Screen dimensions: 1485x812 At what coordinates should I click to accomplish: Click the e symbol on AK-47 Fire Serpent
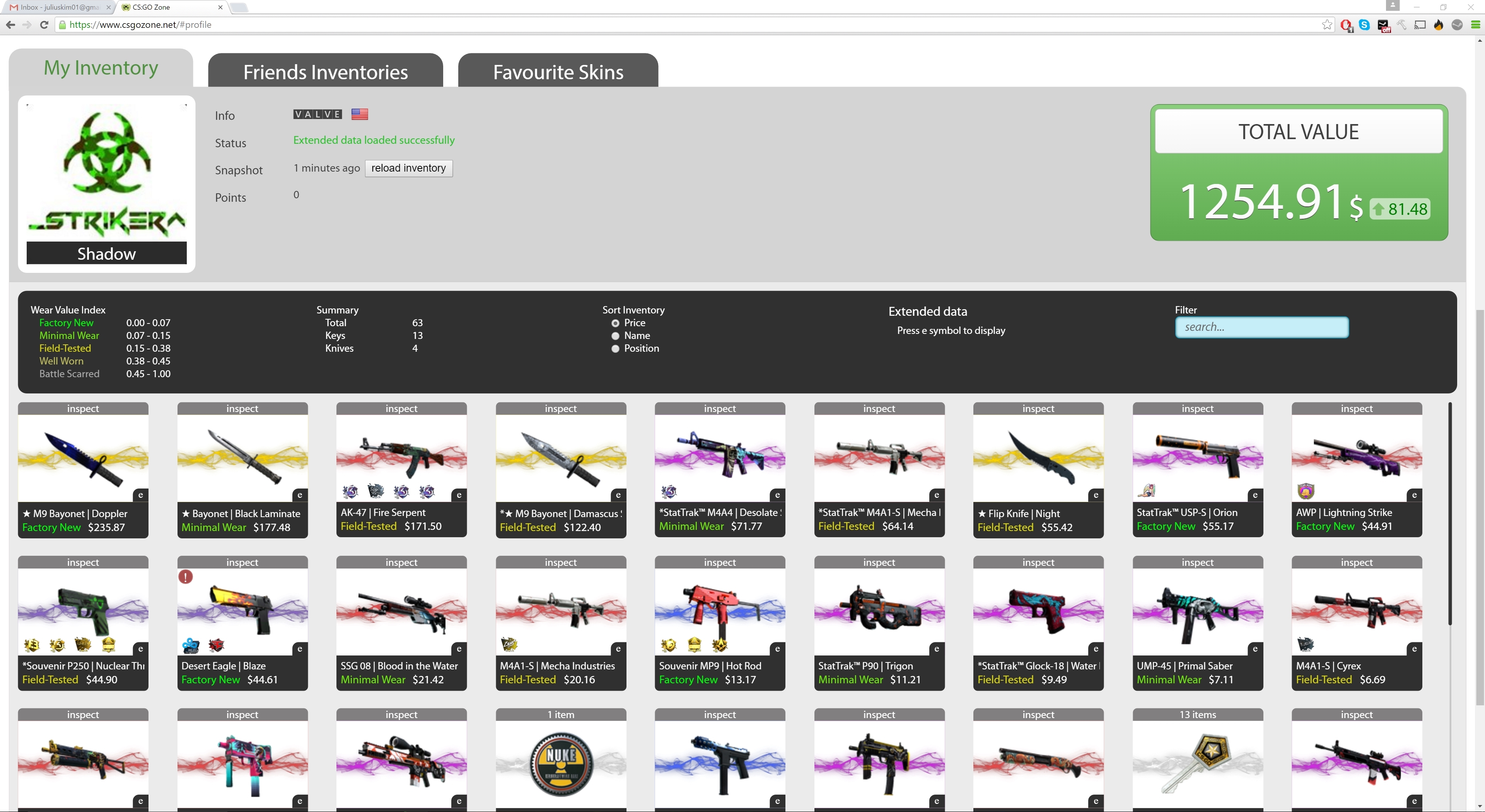tap(459, 495)
